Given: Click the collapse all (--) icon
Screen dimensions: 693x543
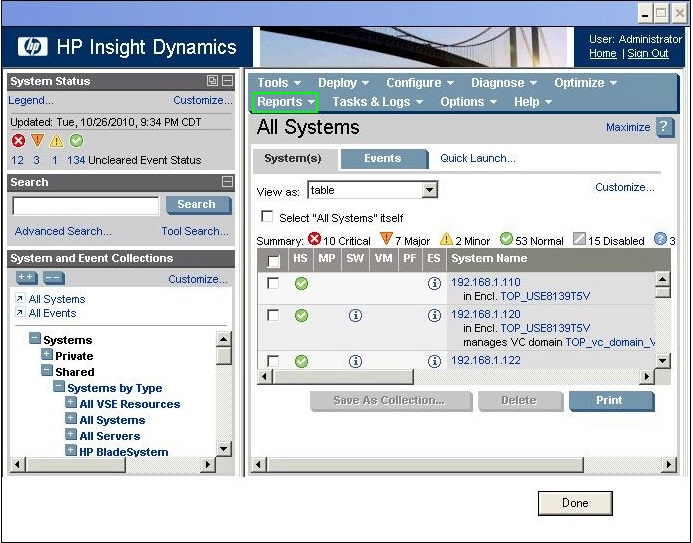Looking at the screenshot, I should point(54,278).
